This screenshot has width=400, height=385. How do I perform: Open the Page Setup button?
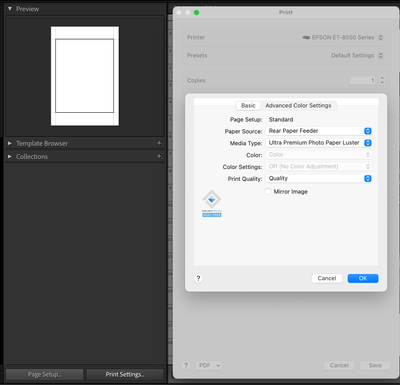[x=44, y=374]
